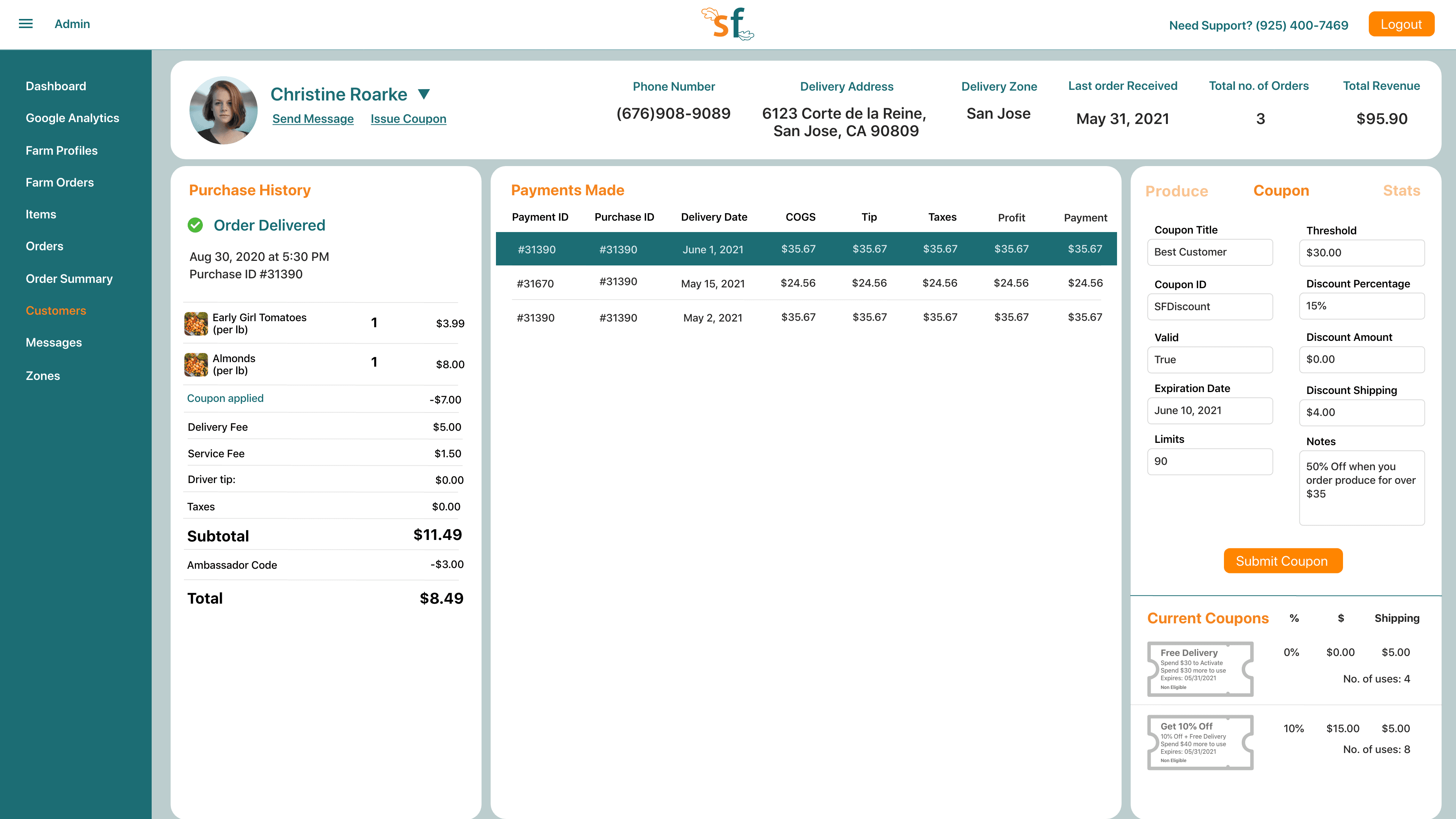Viewport: 1456px width, 819px height.
Task: Click the Discount Percentage input field
Action: tap(1362, 306)
